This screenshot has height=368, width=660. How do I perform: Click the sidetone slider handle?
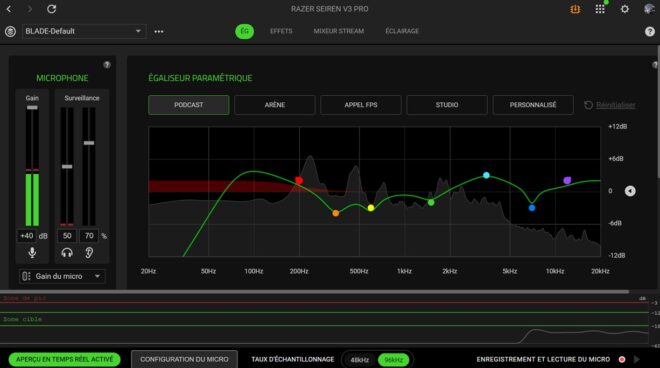coord(89,143)
